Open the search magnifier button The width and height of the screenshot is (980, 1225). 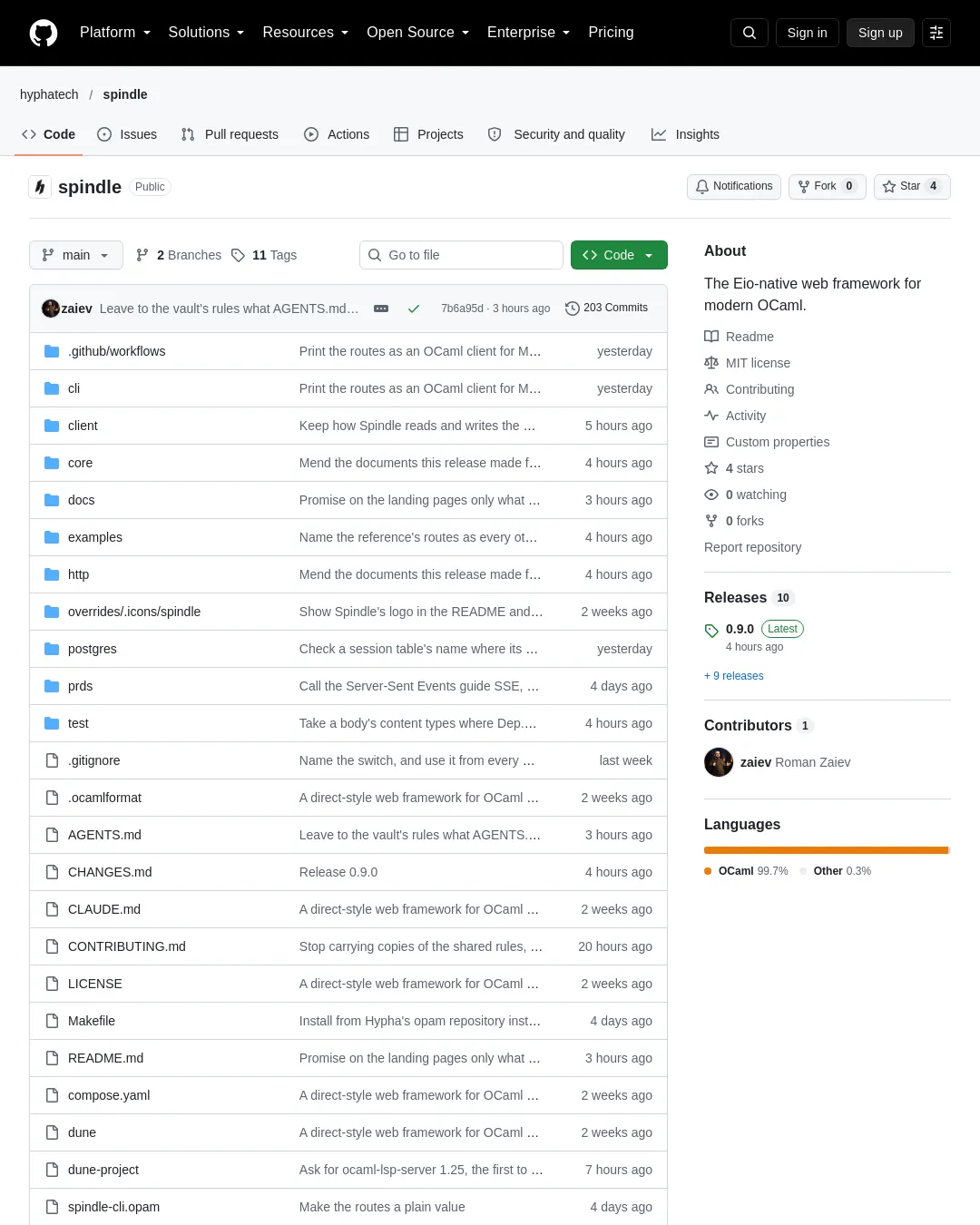tap(750, 33)
